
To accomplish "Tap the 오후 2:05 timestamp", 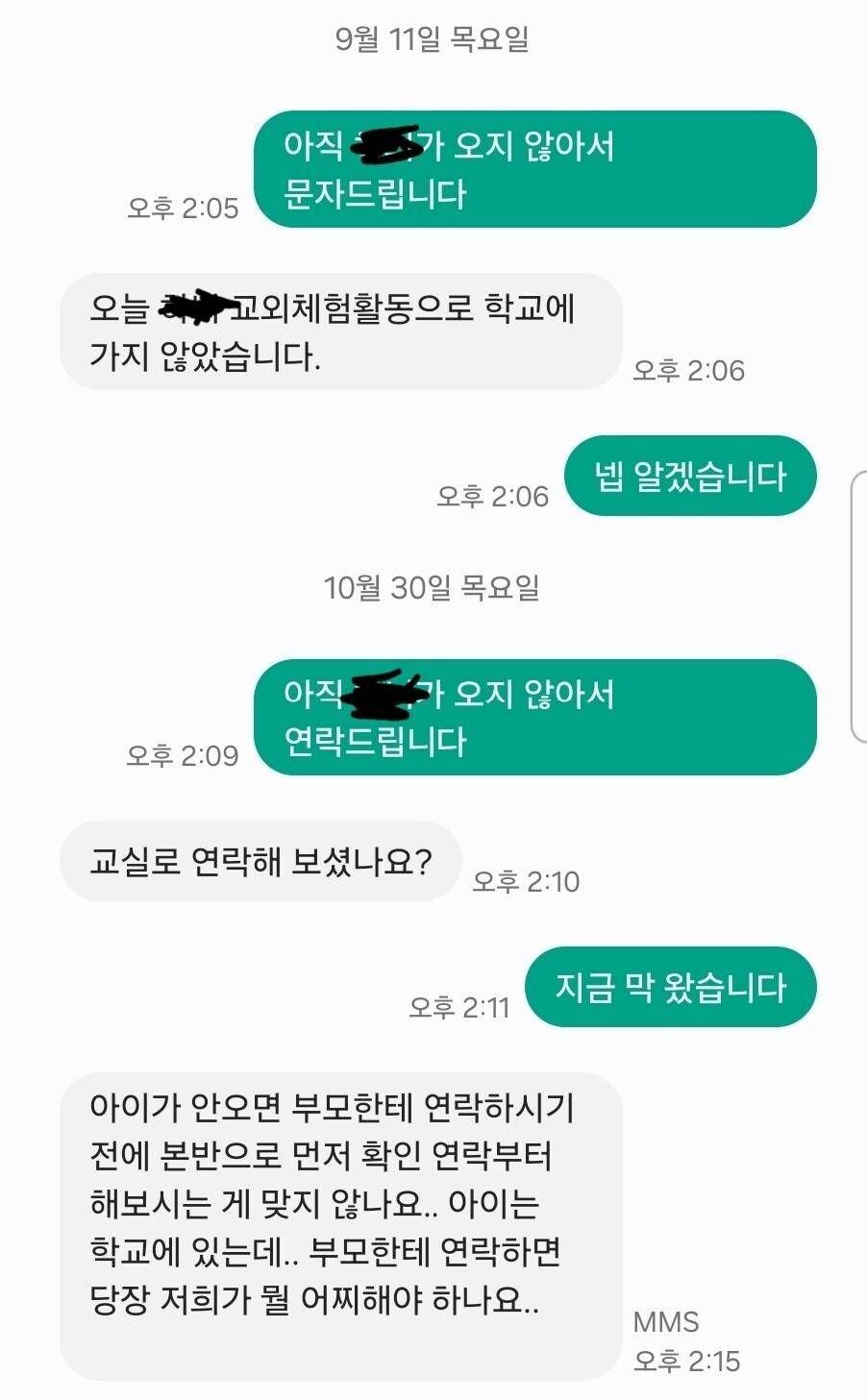I will tap(183, 209).
